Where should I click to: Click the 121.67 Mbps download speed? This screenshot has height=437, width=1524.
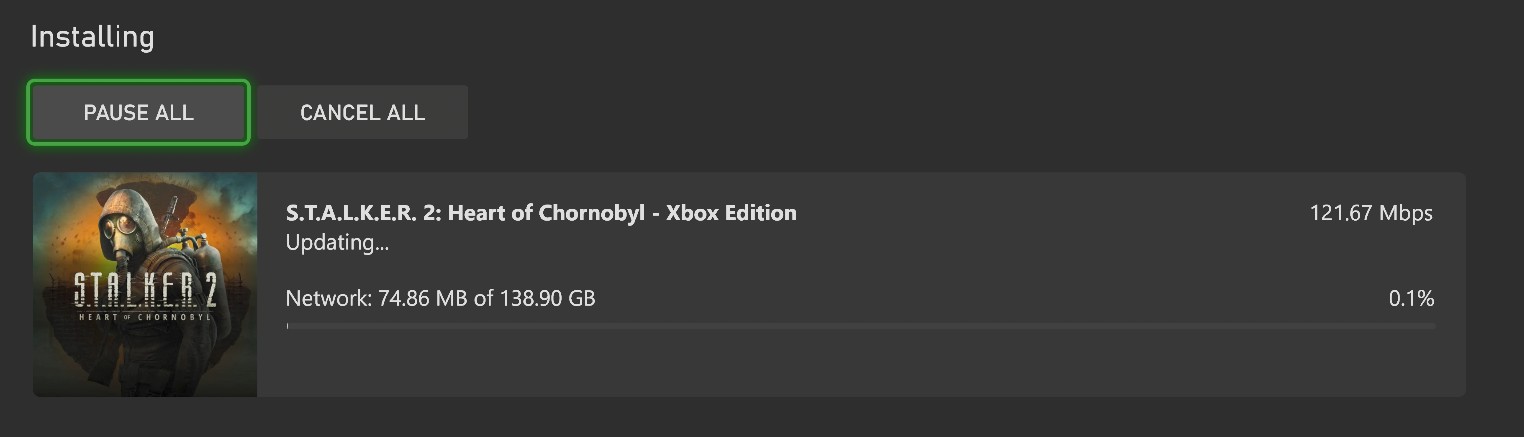(1371, 213)
